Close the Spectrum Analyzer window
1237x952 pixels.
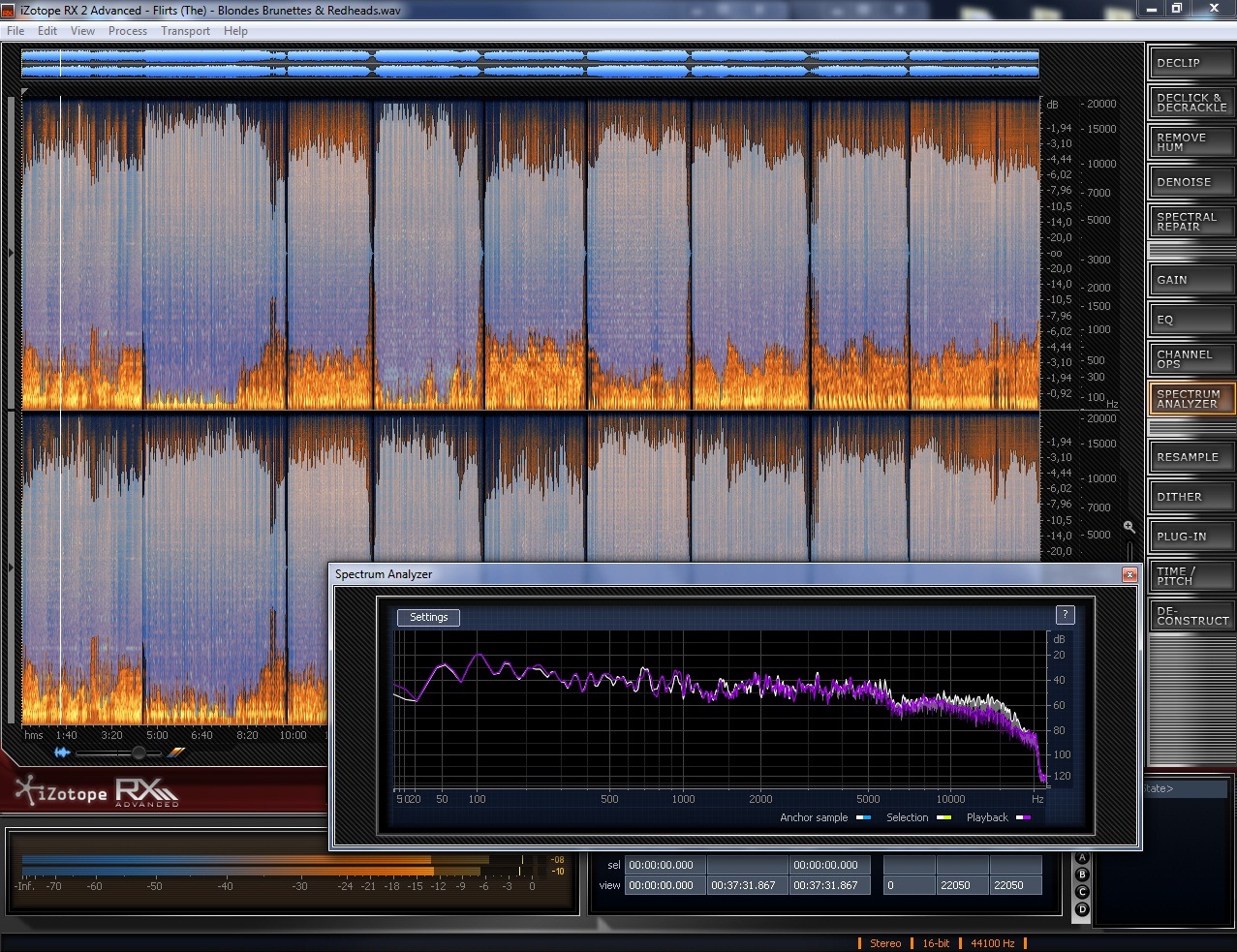coord(1129,574)
